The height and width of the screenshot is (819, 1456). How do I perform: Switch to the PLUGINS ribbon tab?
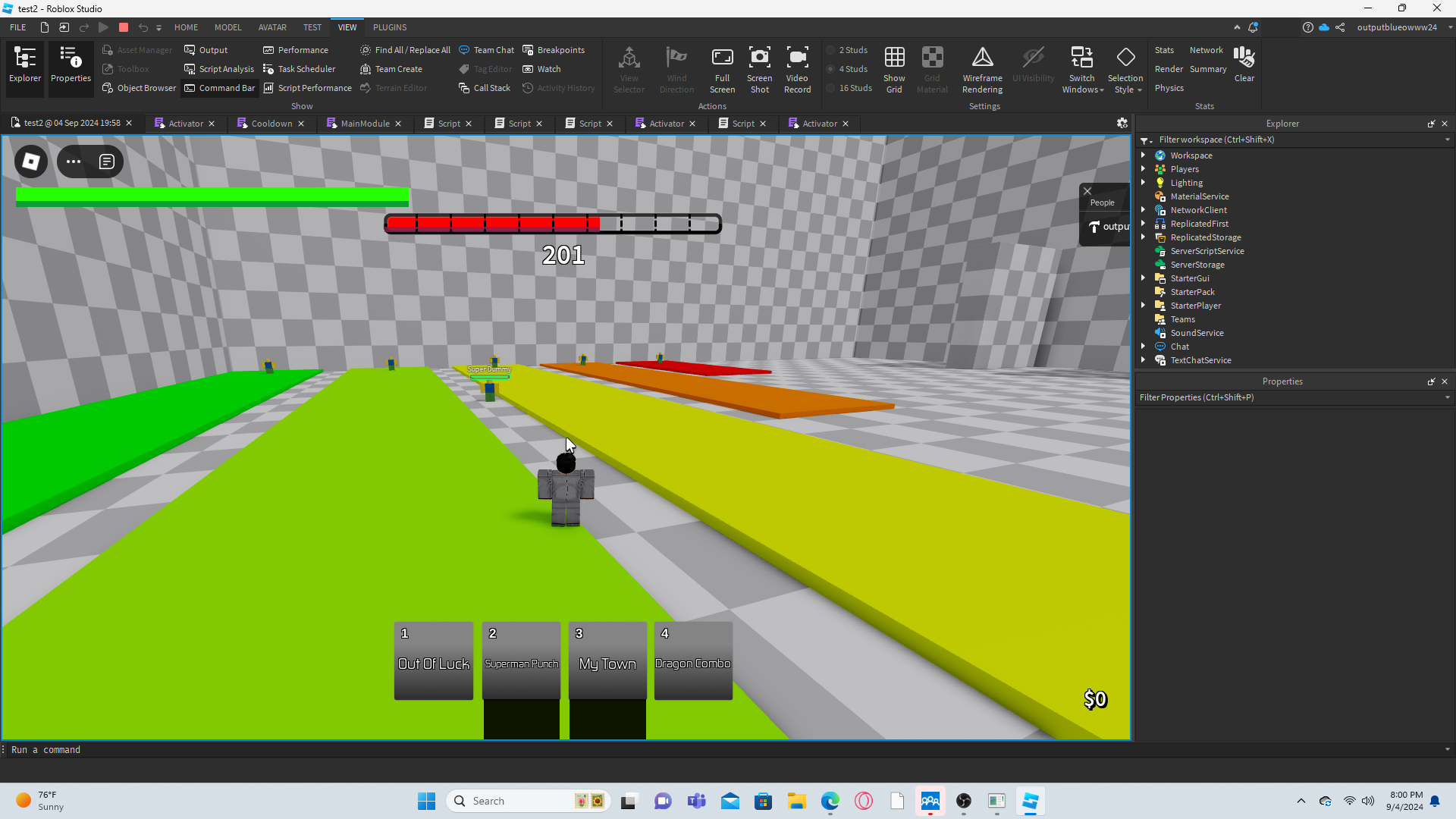point(390,27)
